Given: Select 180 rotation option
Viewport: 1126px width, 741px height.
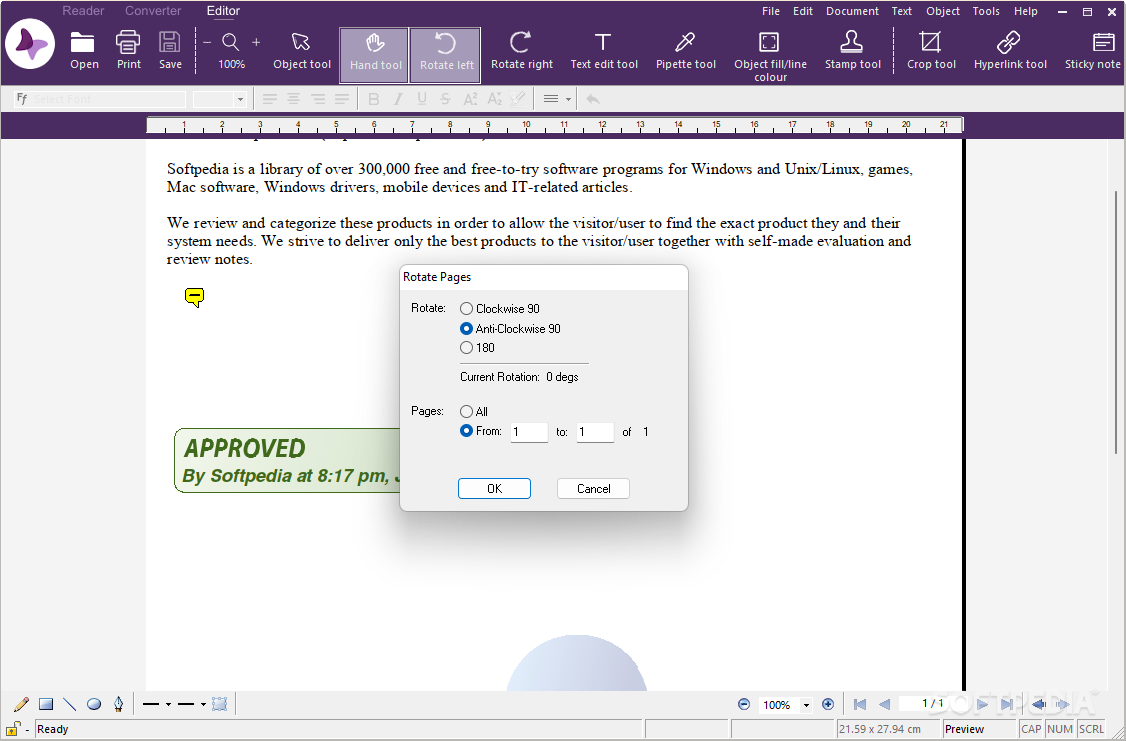Looking at the screenshot, I should [478, 348].
